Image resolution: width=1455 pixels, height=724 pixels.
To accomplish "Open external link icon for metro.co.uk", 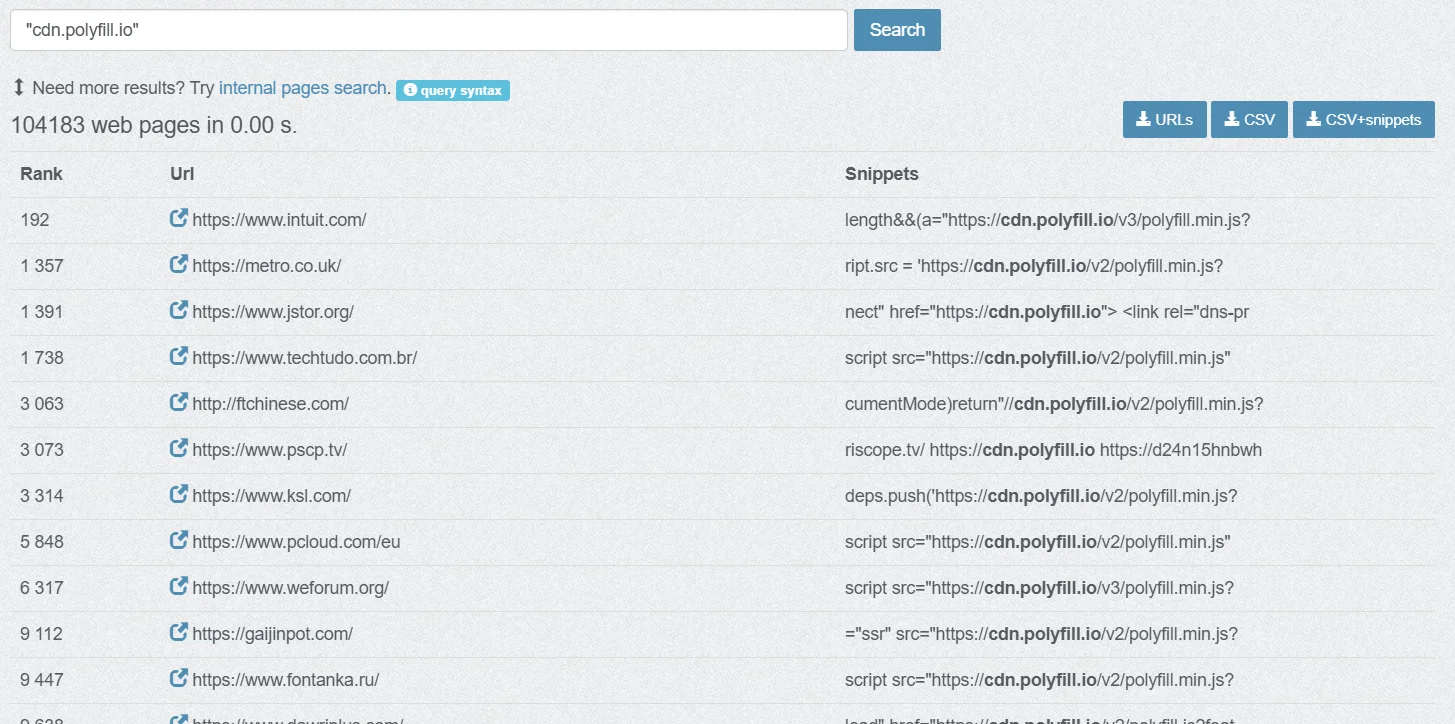I will (x=179, y=264).
